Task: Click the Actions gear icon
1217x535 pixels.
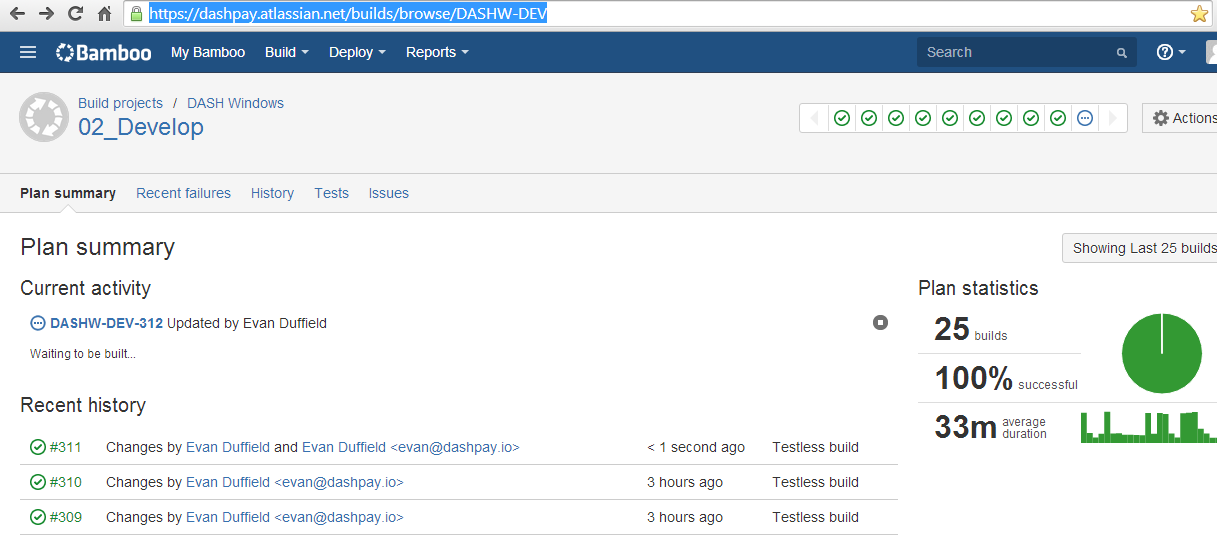Action: pyautogui.click(x=1161, y=118)
